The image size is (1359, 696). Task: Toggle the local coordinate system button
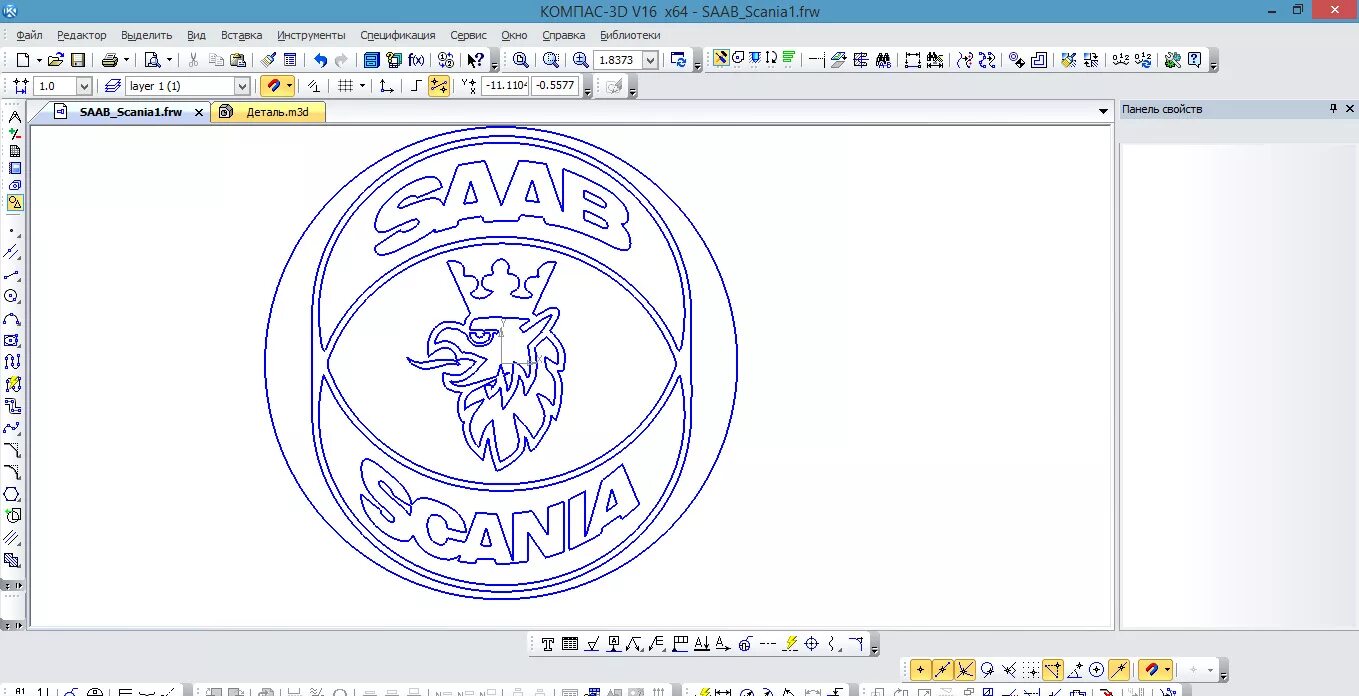(385, 86)
